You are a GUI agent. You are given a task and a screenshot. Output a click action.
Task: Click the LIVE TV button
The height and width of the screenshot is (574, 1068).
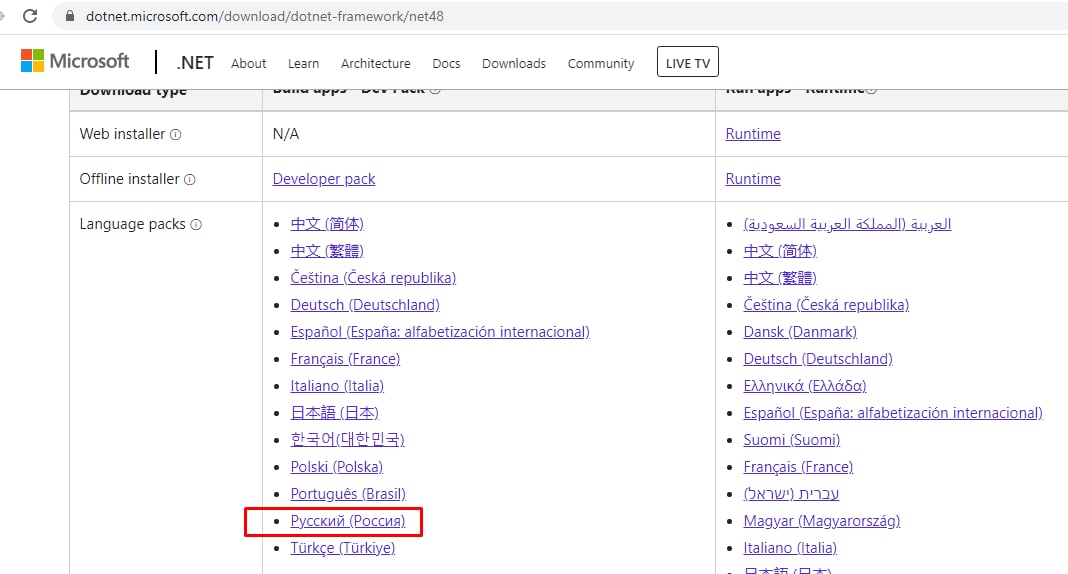click(x=687, y=62)
